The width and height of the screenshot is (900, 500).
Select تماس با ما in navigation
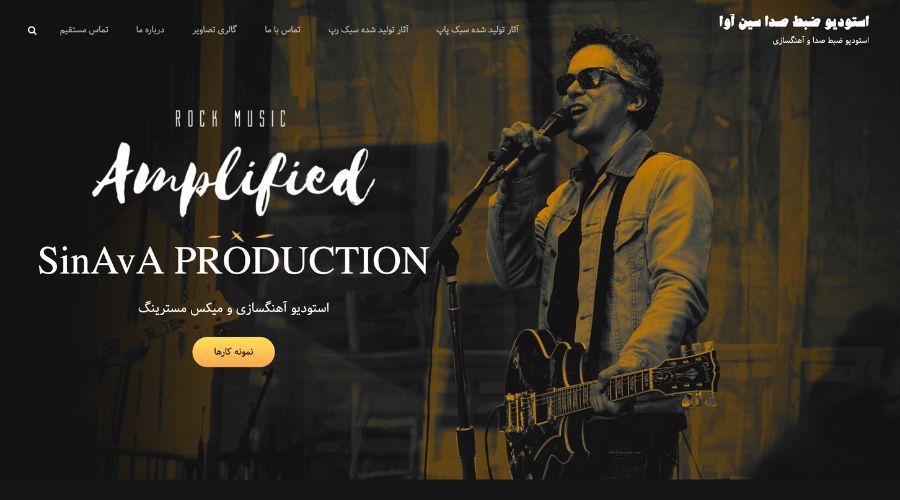tap(282, 29)
